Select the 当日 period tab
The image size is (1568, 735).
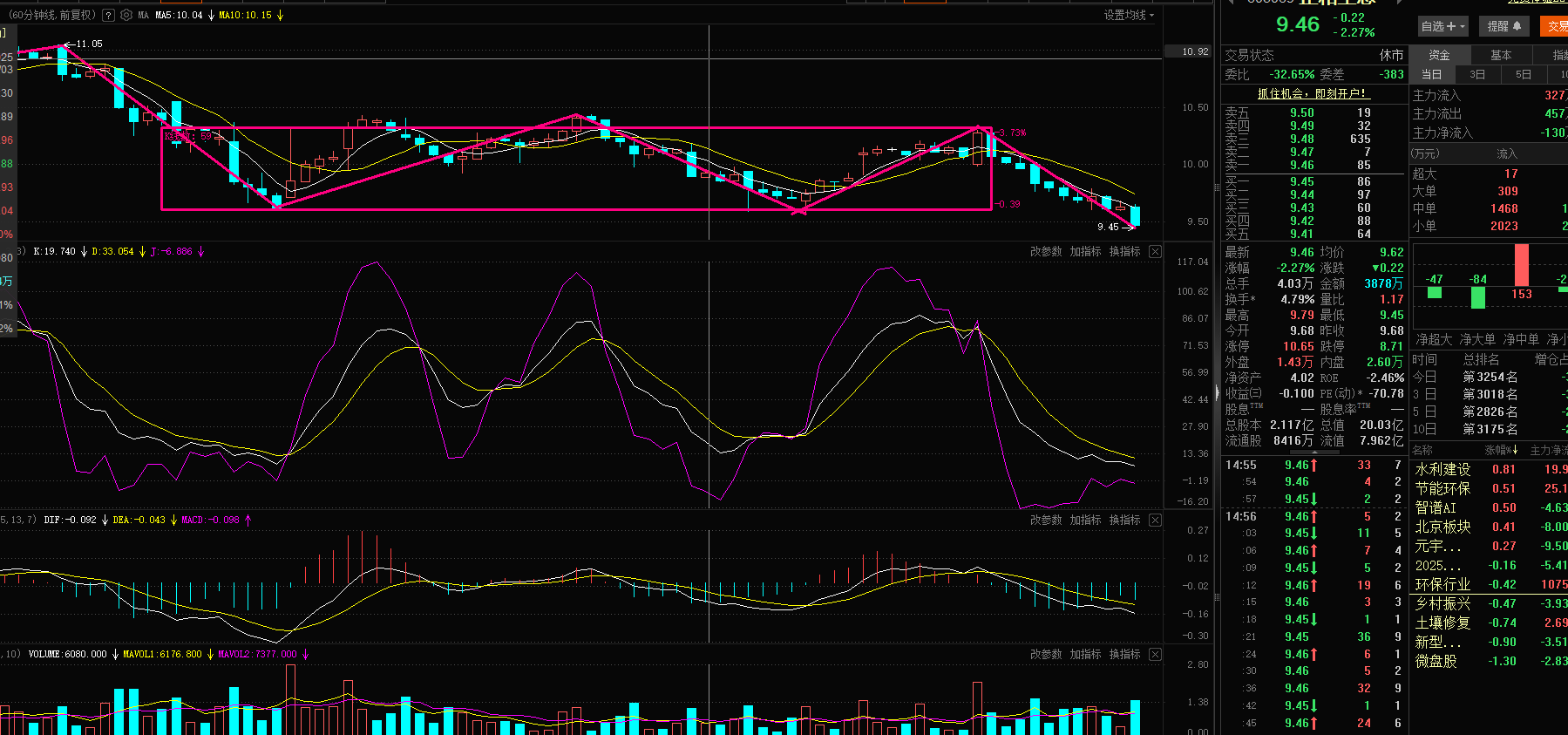tap(1431, 74)
